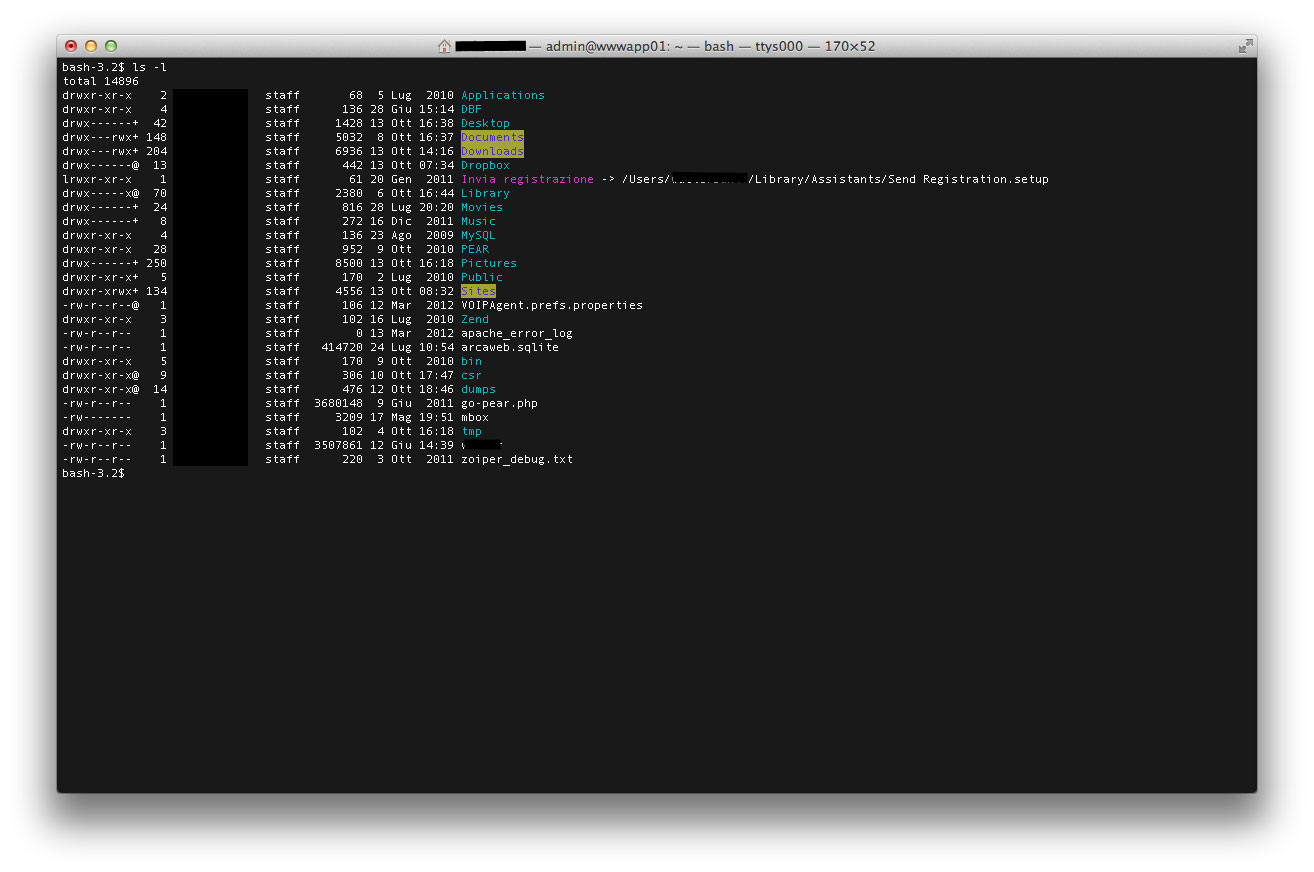Select the PEAR directory name
This screenshot has height=872, width=1314.
[x=475, y=249]
